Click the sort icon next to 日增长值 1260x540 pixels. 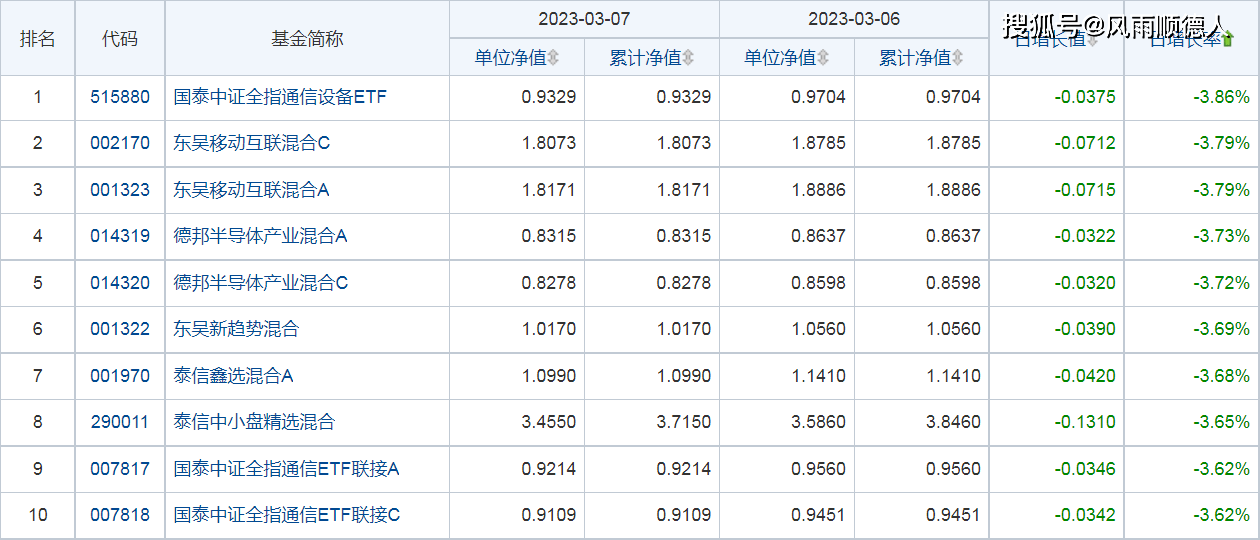point(1092,40)
